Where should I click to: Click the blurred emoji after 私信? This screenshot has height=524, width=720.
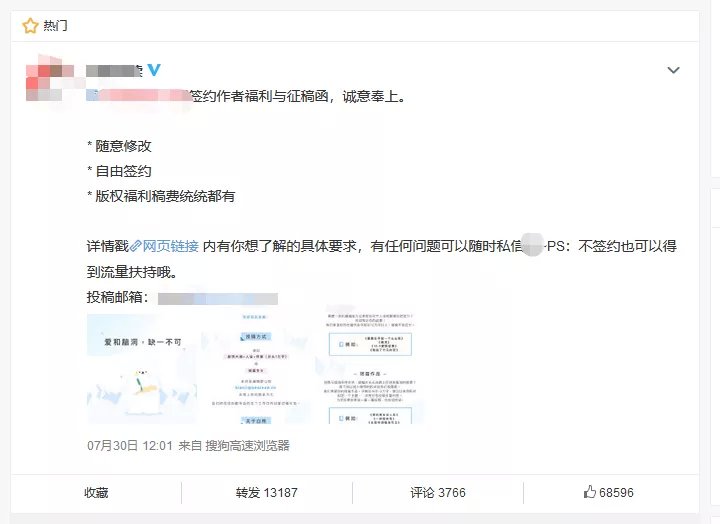click(533, 246)
